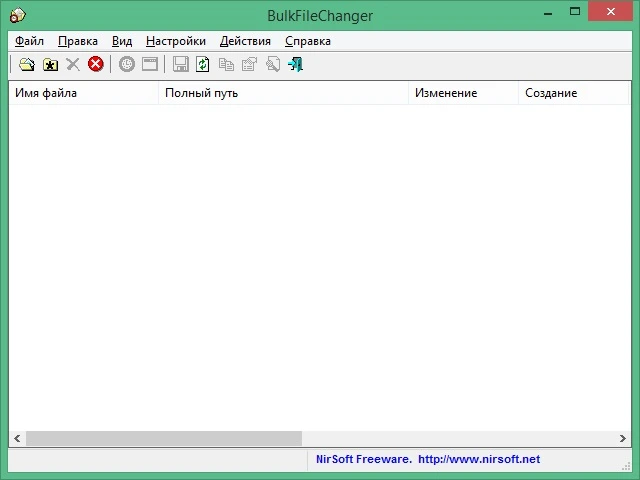Minimize the BulkFileChanger window
This screenshot has width=640, height=480.
(x=548, y=12)
